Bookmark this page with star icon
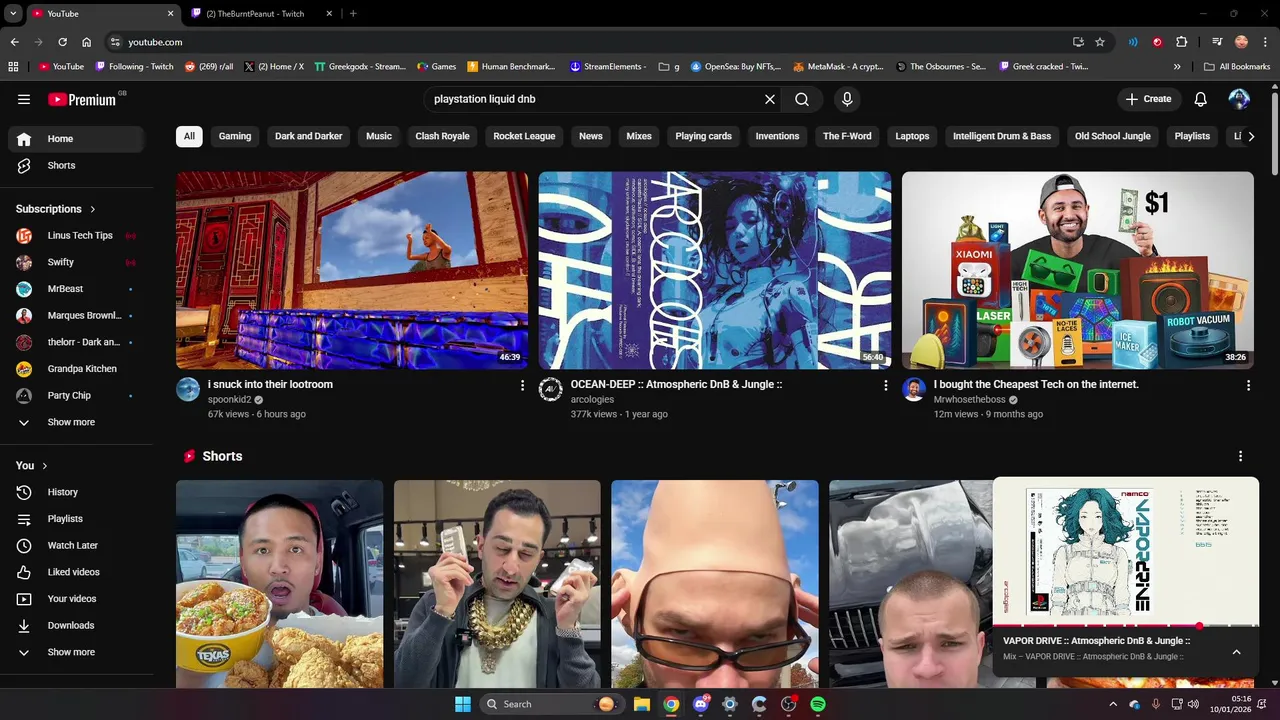1280x720 pixels. pyautogui.click(x=1100, y=42)
